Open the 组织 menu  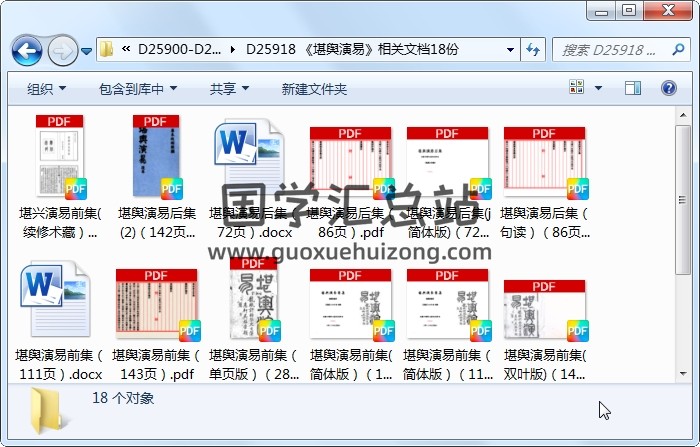[x=46, y=89]
